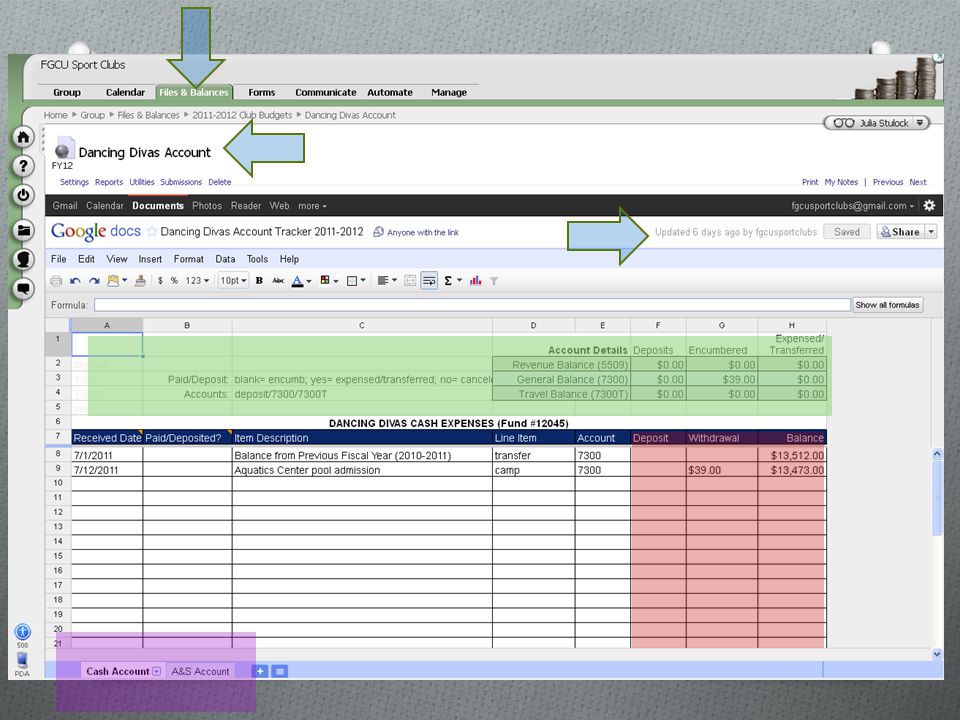Click the Home sidebar icon
Screen dimensions: 960x720
(23, 137)
